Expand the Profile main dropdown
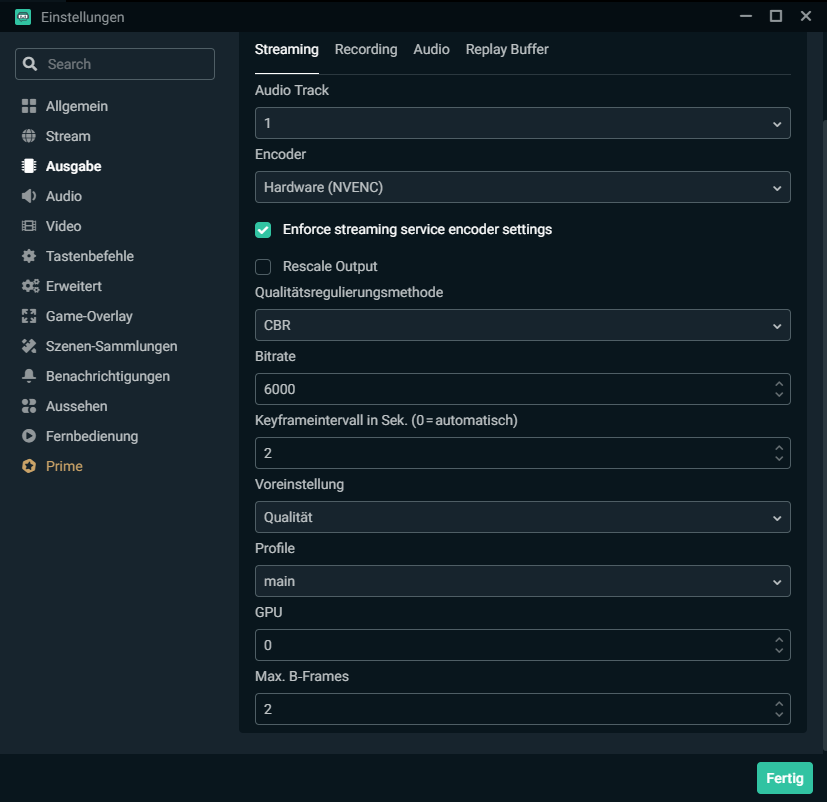Viewport: 827px width, 802px height. coord(522,581)
